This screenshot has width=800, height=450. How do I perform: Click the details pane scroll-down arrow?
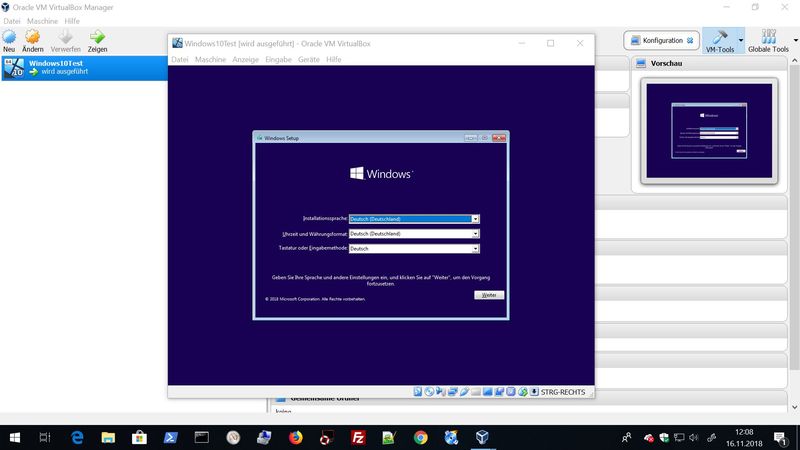click(x=795, y=407)
